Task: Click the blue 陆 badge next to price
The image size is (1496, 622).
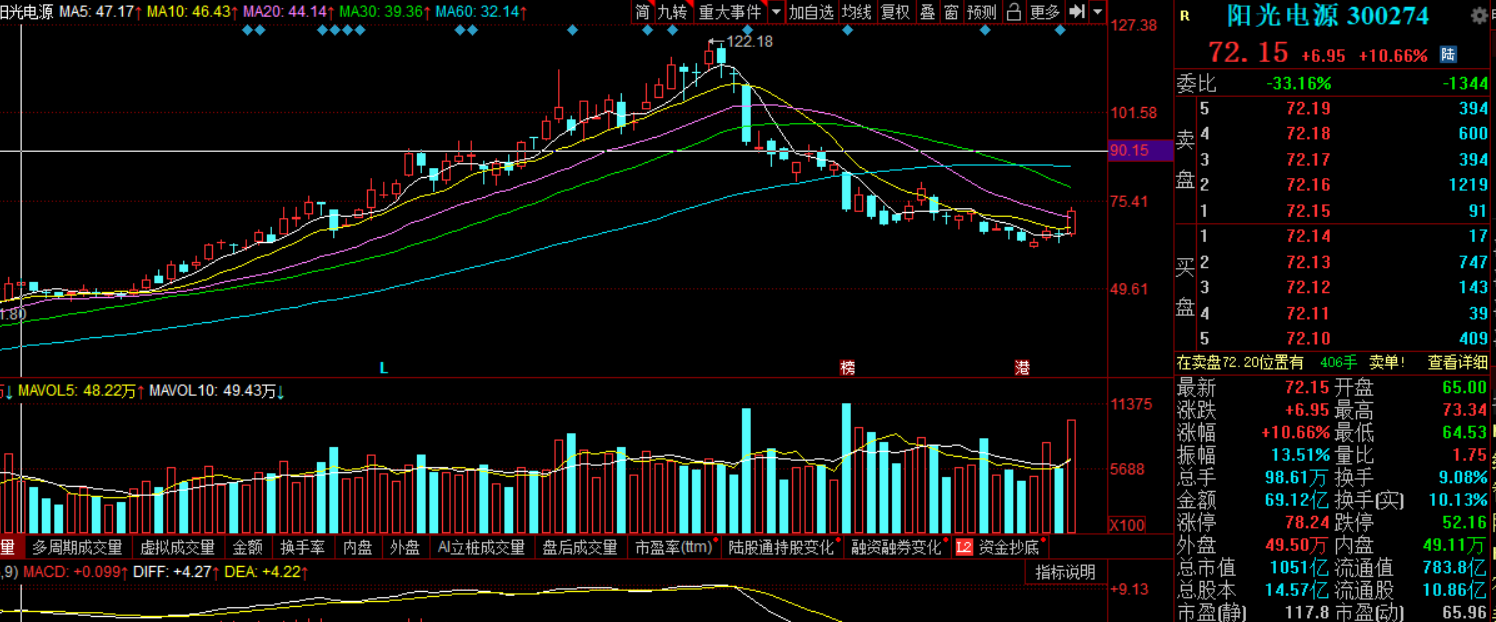Action: tap(1448, 54)
